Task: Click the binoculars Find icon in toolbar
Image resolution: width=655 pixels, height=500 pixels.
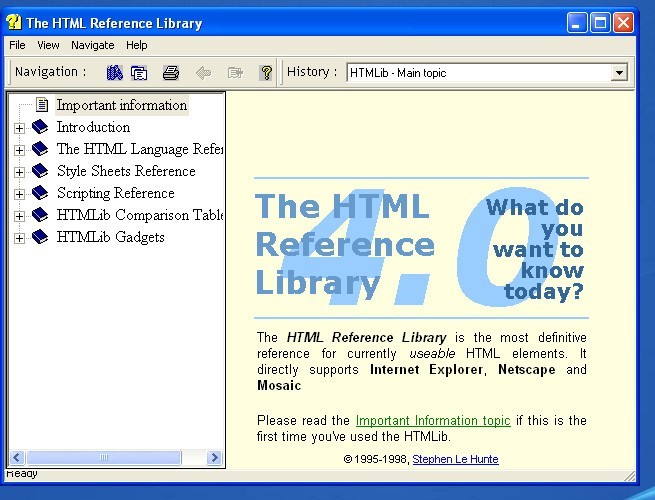Action: click(114, 73)
